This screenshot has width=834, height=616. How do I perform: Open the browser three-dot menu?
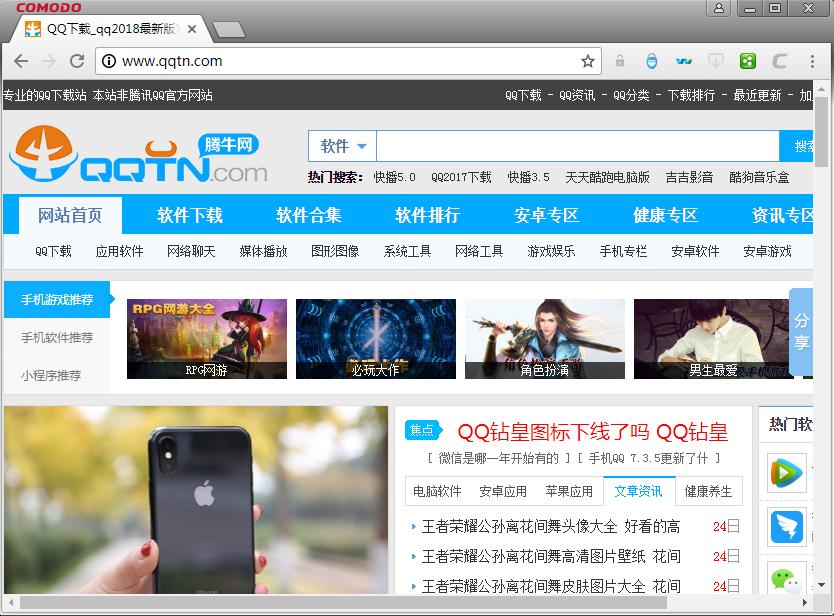pyautogui.click(x=812, y=61)
